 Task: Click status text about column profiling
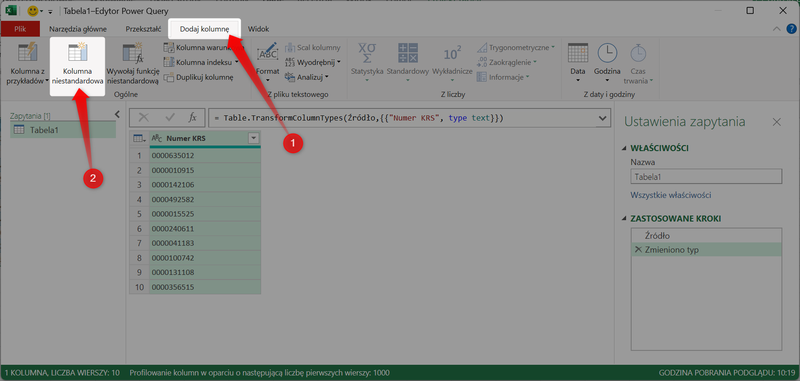pyautogui.click(x=260, y=373)
